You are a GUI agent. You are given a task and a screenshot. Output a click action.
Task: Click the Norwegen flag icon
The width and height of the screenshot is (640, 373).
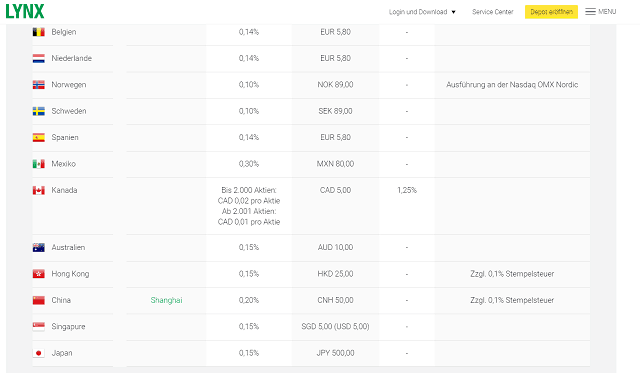pyautogui.click(x=39, y=85)
